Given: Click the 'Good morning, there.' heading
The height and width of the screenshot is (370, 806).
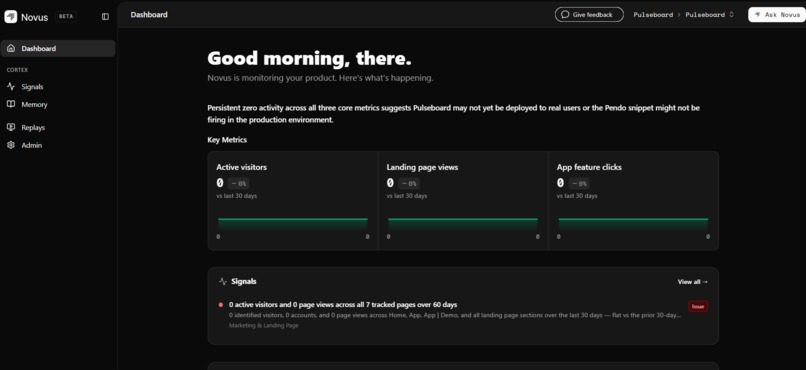Looking at the screenshot, I should click(309, 58).
